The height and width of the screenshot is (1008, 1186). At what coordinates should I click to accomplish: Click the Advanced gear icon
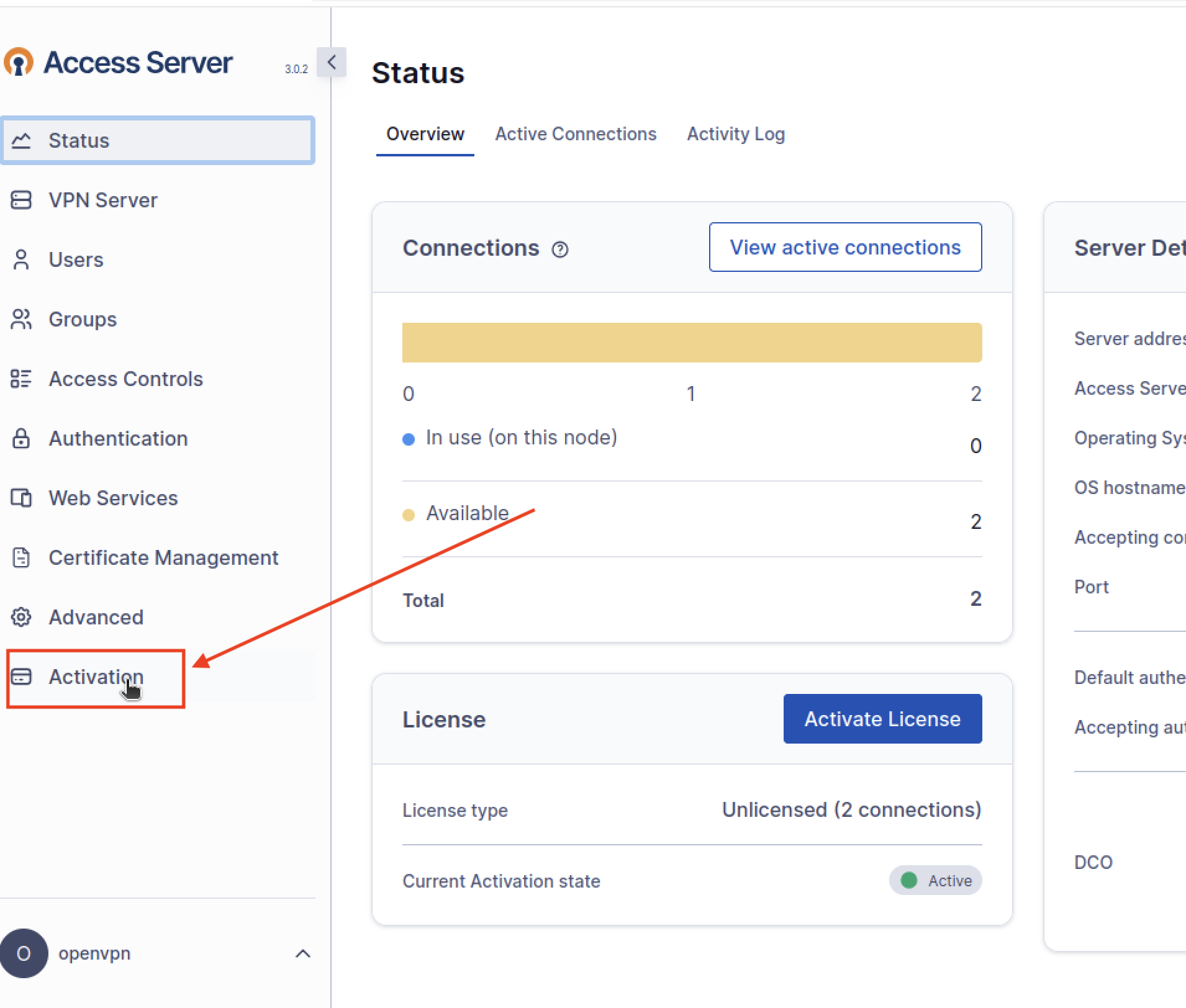(21, 617)
